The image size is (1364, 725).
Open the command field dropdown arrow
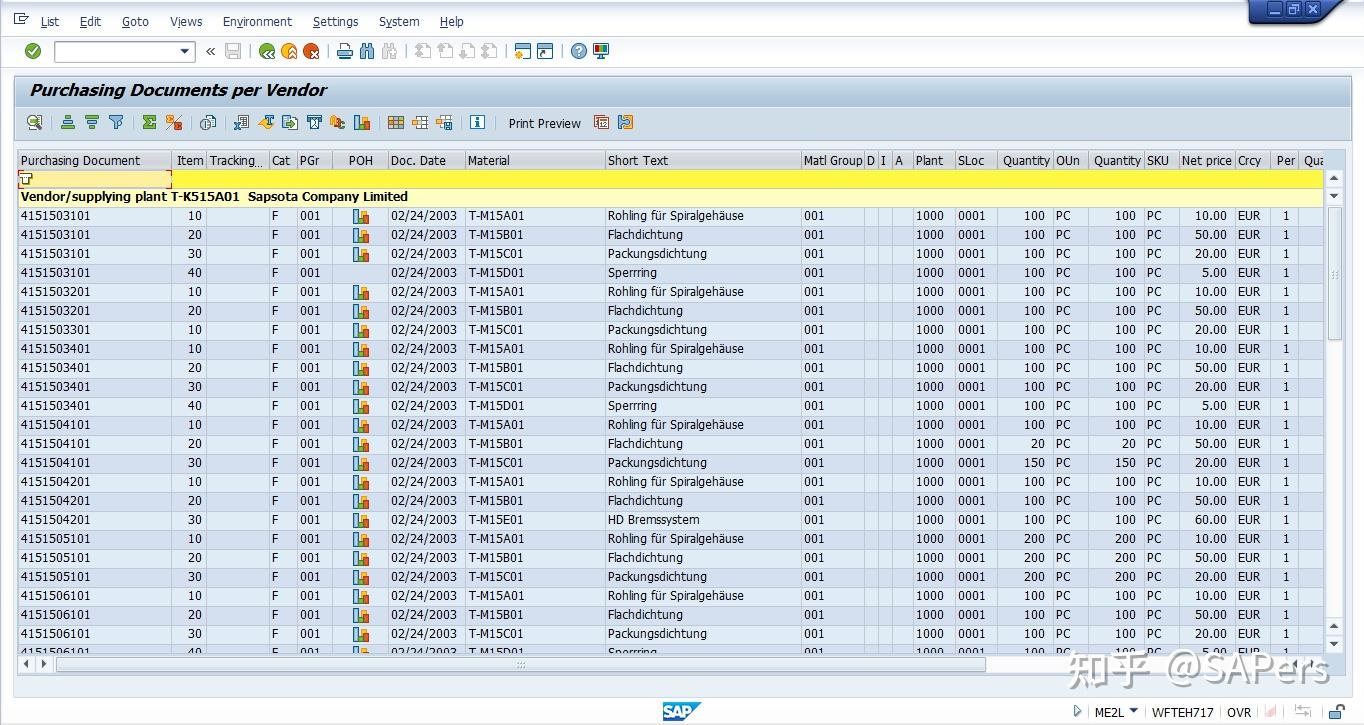(x=185, y=51)
